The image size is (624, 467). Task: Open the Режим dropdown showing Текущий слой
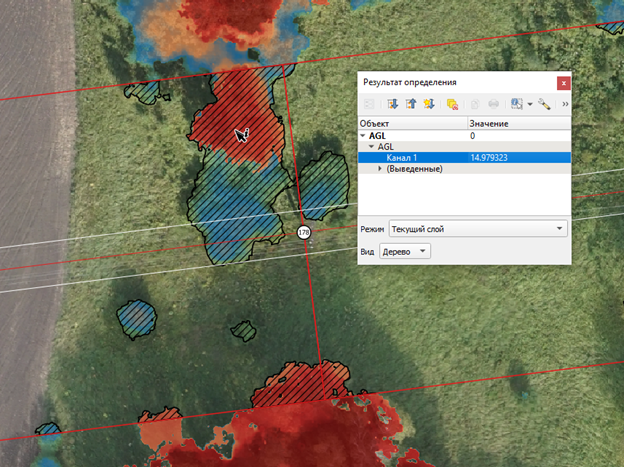[477, 229]
